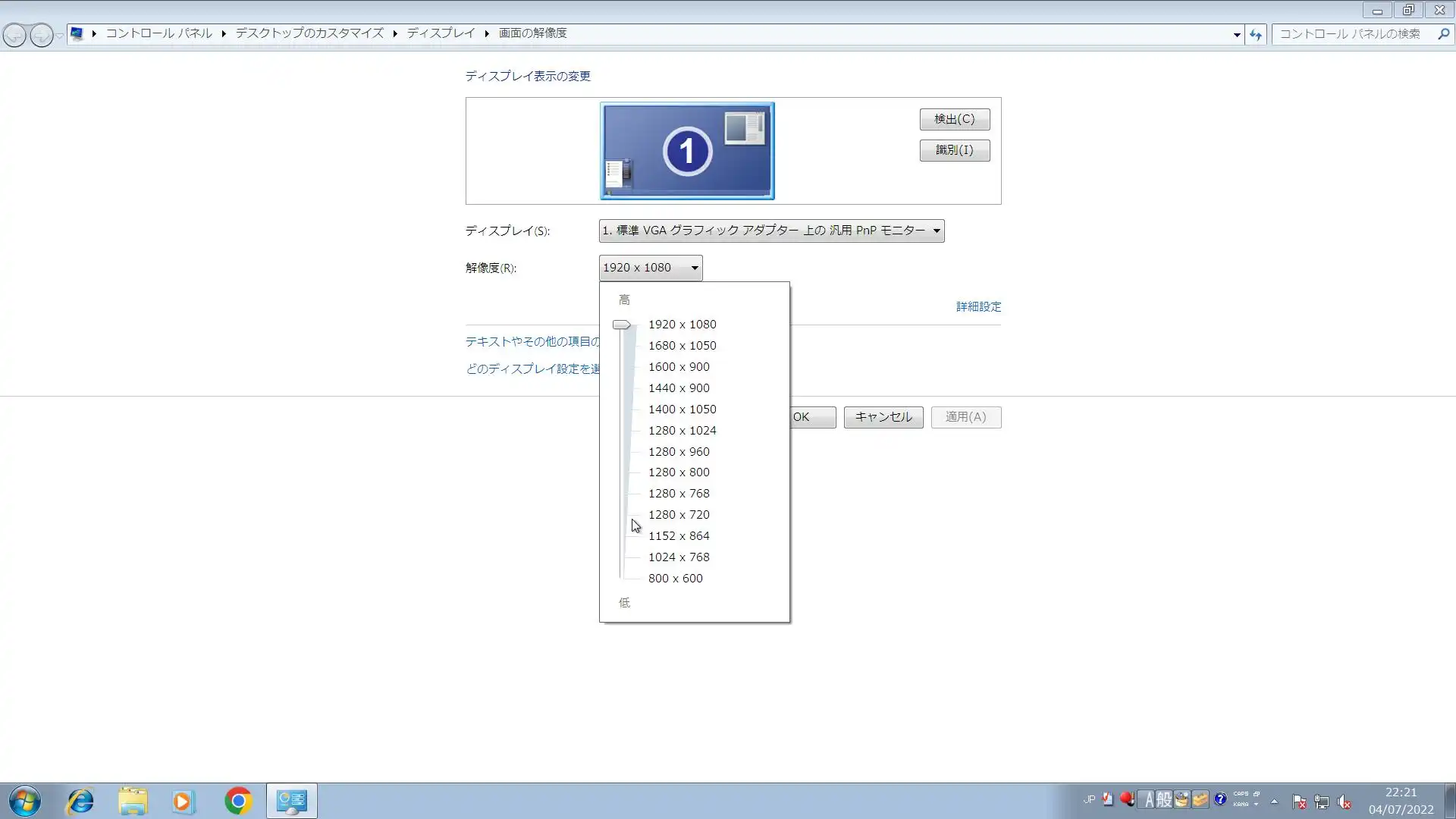The width and height of the screenshot is (1456, 819).
Task: Show hidden tray icons arrow
Action: tap(1274, 802)
